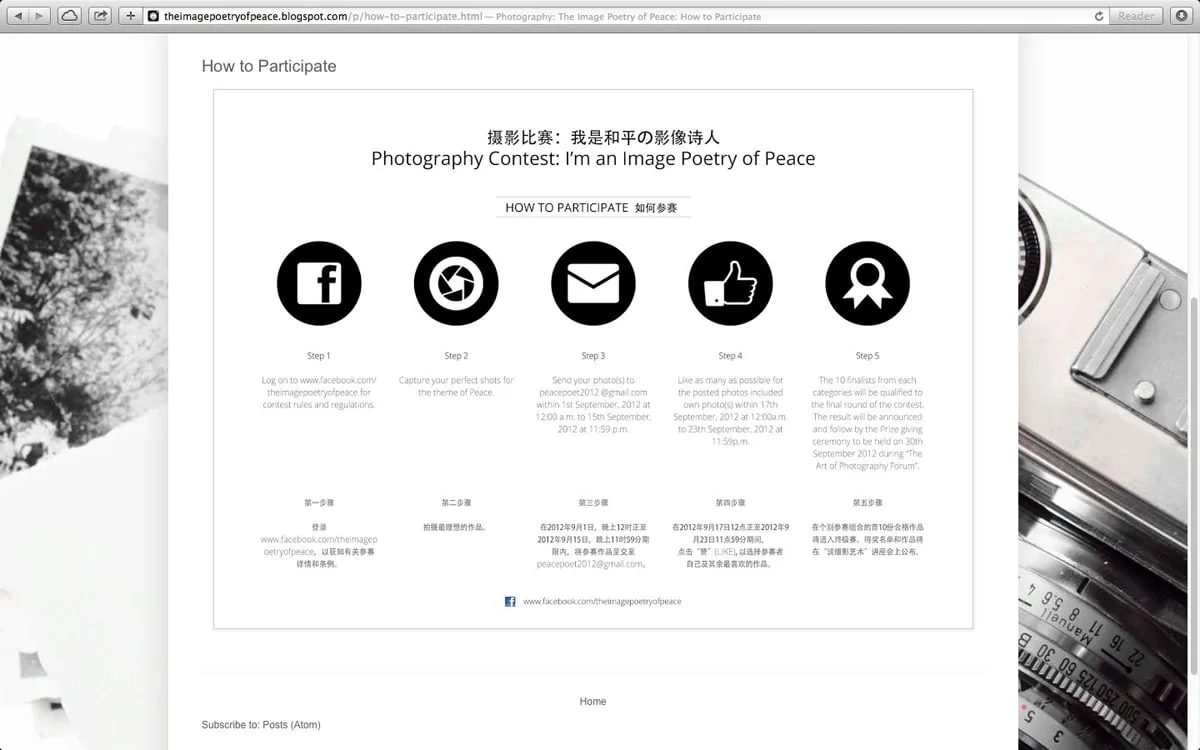Click the peacepoet2012@gmail.com email address
The image size is (1200, 750).
coord(592,392)
